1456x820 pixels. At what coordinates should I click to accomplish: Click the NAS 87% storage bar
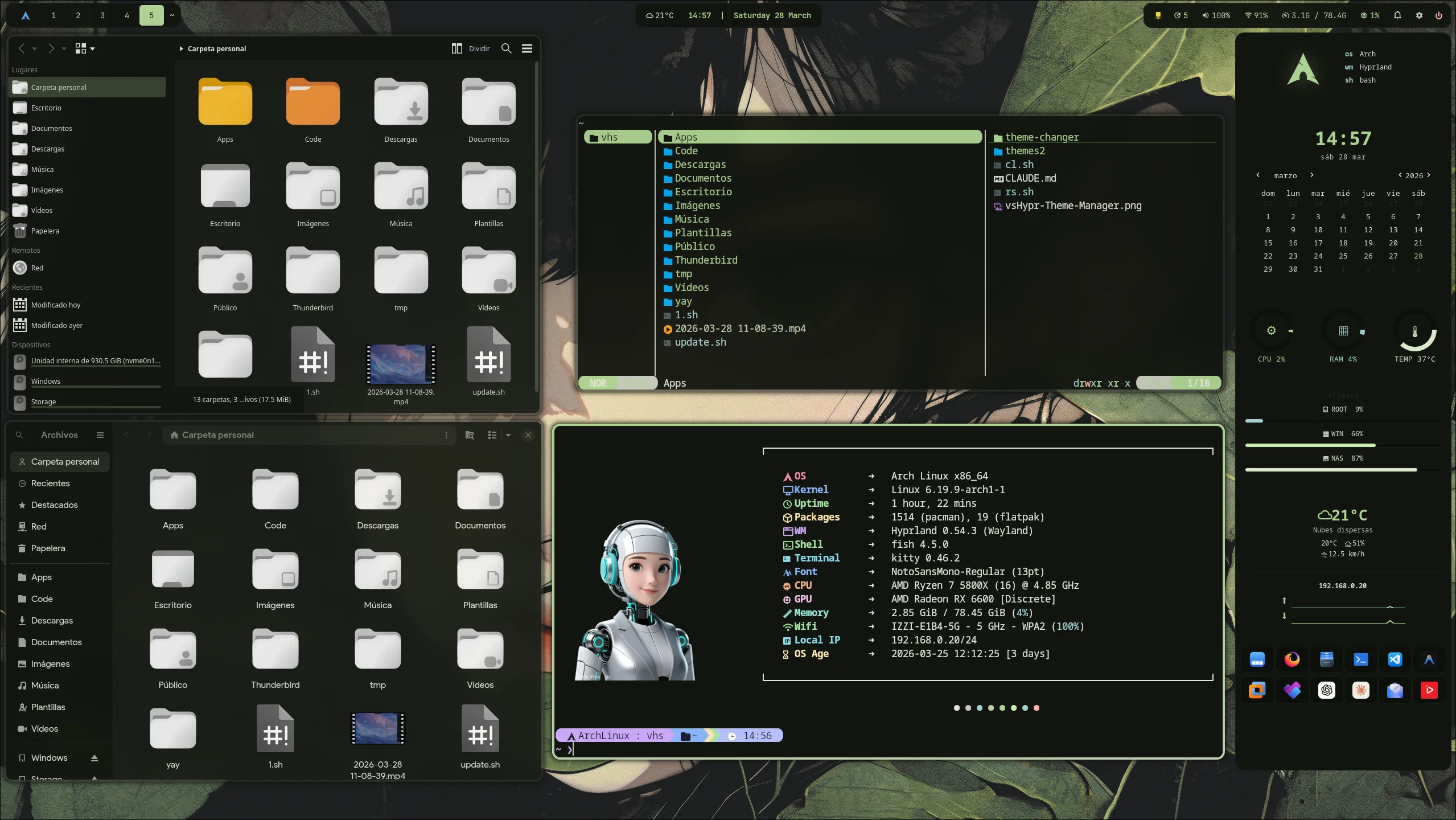(1343, 469)
